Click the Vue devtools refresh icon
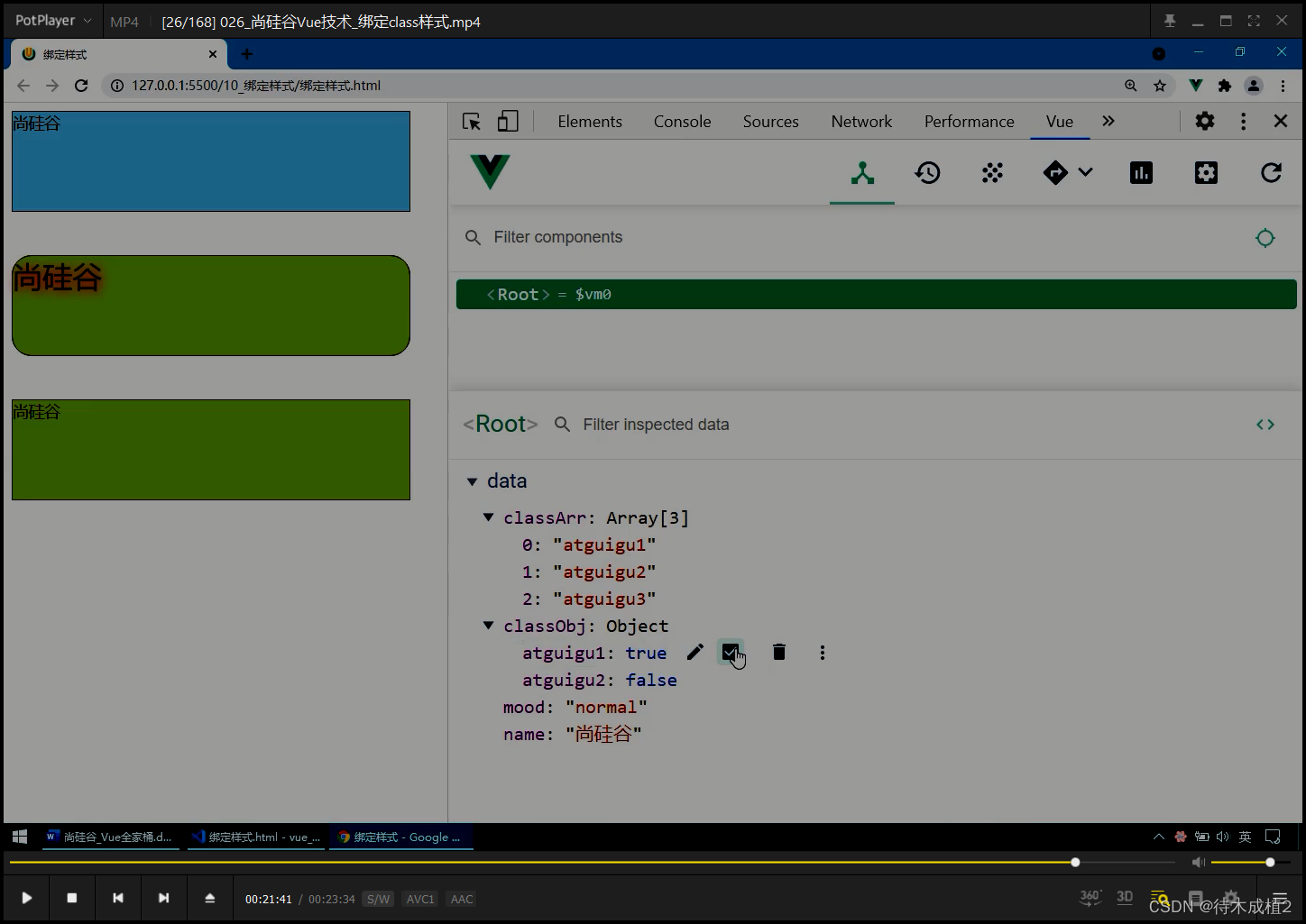Image resolution: width=1306 pixels, height=924 pixels. click(x=1271, y=173)
